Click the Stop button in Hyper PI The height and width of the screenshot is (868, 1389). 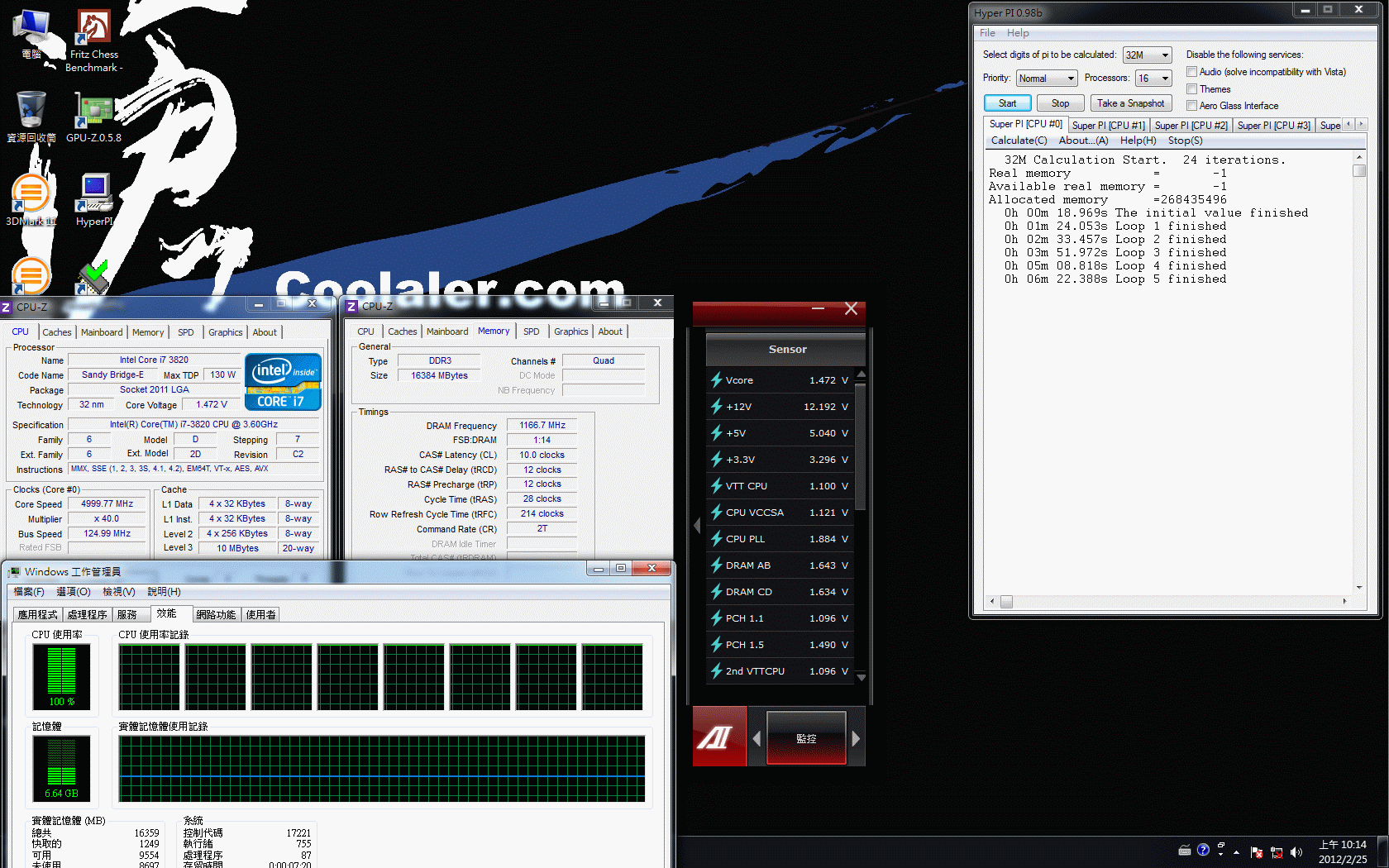1060,103
